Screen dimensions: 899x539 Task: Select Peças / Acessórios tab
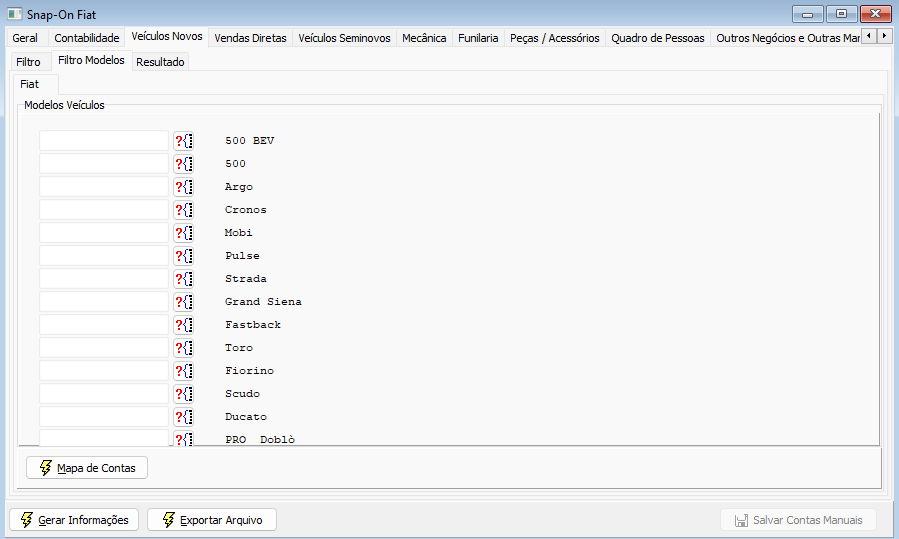(554, 38)
